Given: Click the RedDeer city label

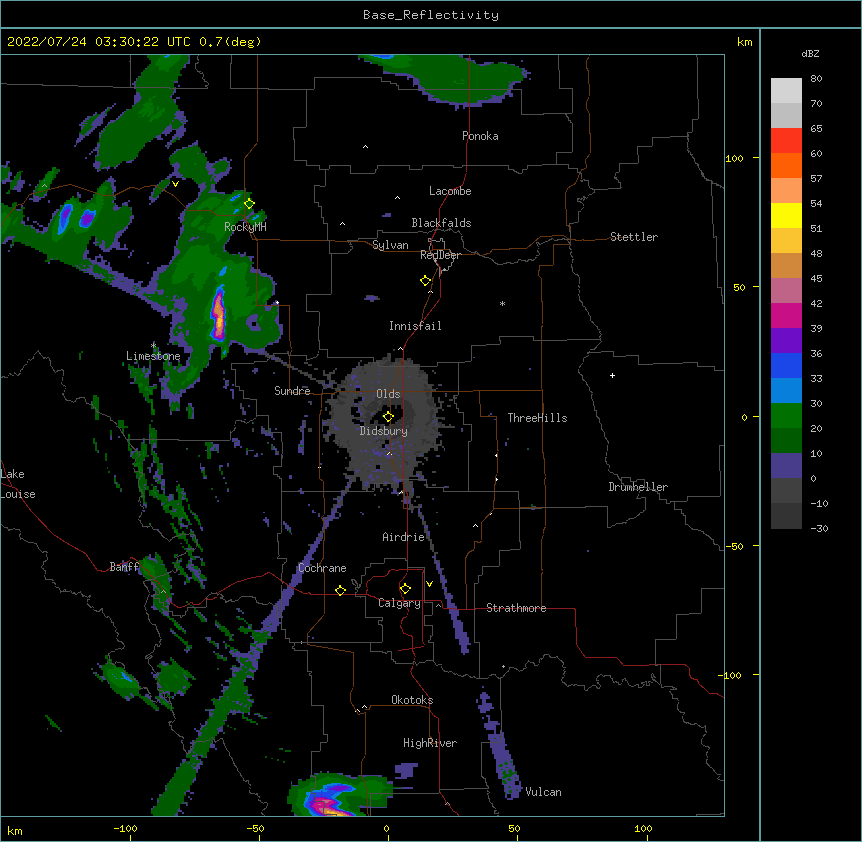Looking at the screenshot, I should [x=440, y=255].
